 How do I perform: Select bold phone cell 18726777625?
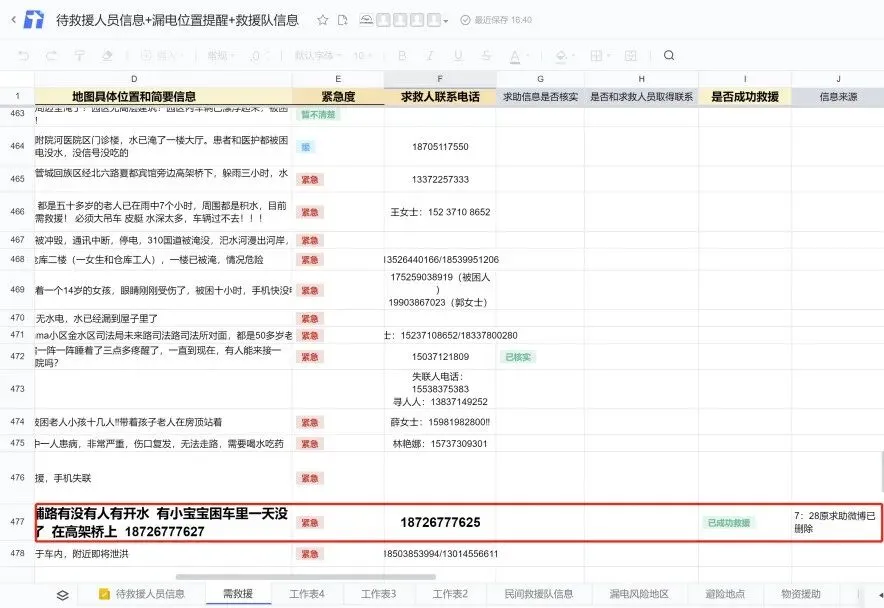440,522
